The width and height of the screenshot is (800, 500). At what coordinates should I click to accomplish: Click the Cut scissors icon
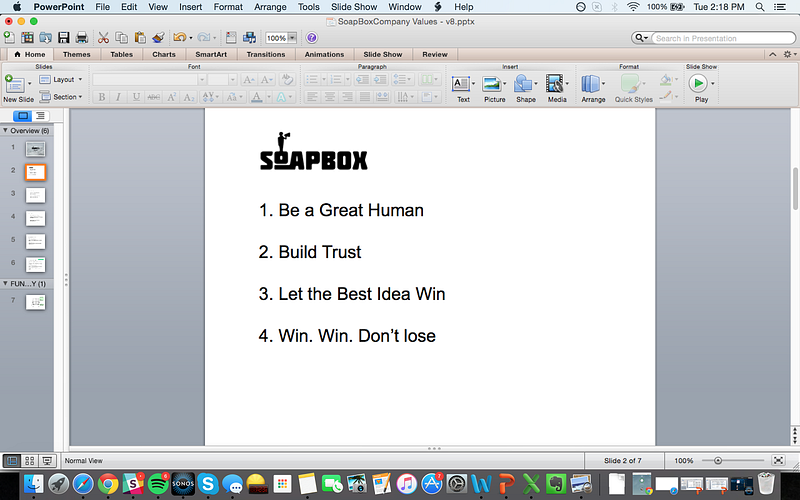[x=103, y=38]
